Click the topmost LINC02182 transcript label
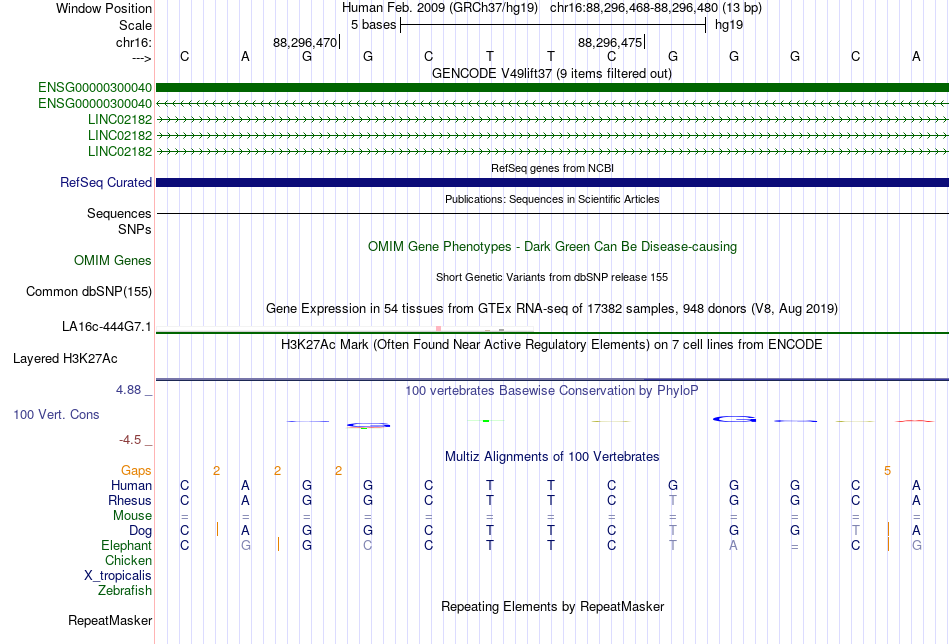The height and width of the screenshot is (644, 950). [x=120, y=119]
